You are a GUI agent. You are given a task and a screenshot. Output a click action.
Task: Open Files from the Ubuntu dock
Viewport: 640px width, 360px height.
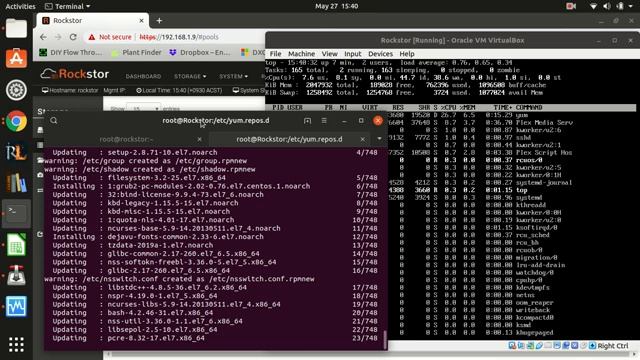(x=16, y=29)
